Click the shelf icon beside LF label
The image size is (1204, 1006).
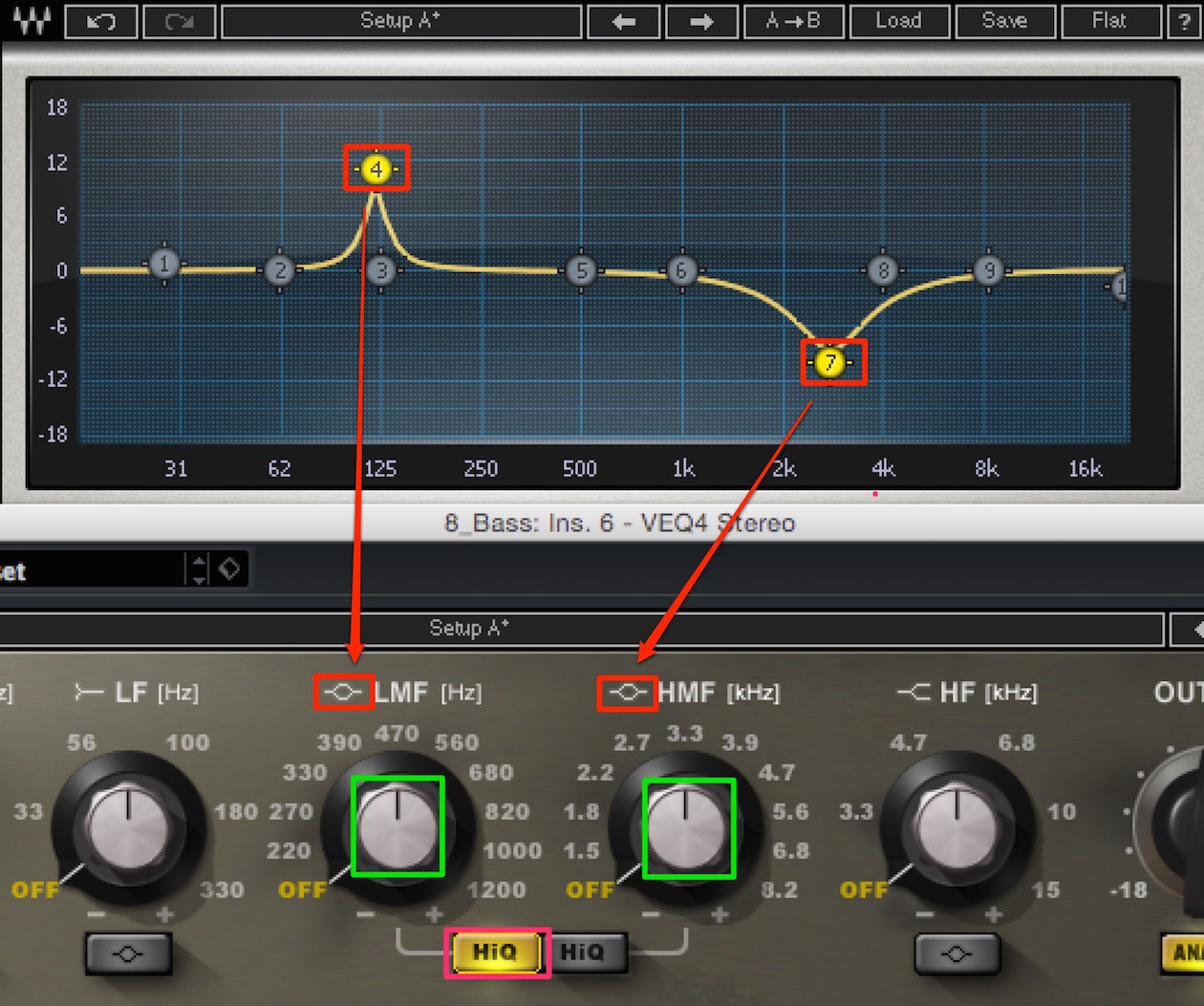pos(88,692)
